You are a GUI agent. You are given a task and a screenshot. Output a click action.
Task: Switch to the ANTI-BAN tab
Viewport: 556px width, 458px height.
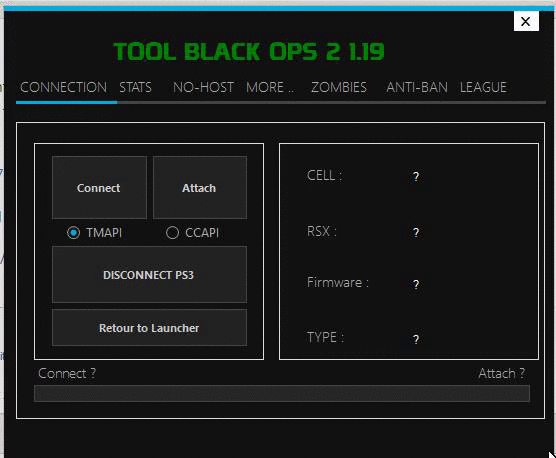click(x=417, y=87)
